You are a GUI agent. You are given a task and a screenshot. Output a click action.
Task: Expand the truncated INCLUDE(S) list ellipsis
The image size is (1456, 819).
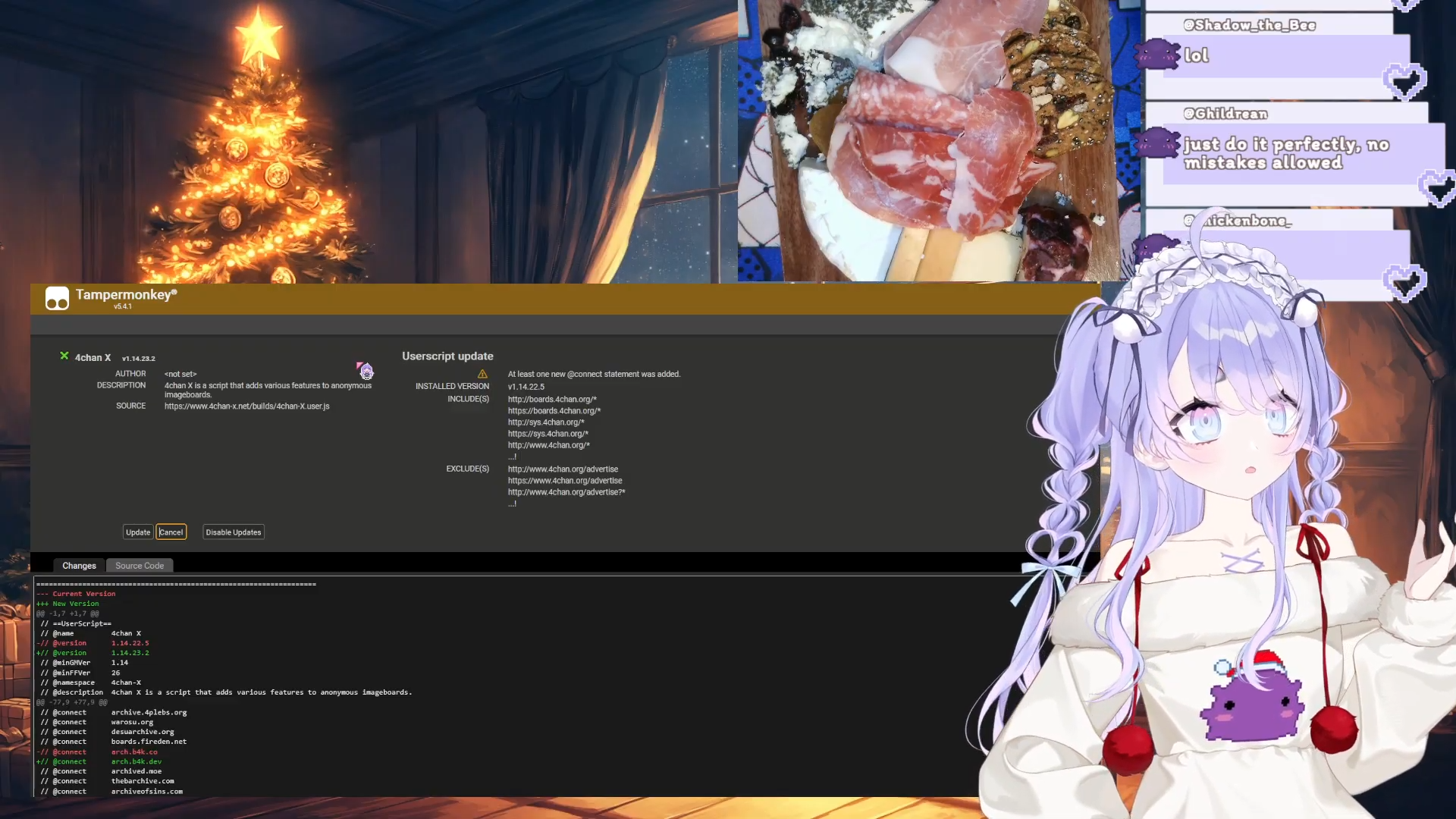click(x=512, y=457)
